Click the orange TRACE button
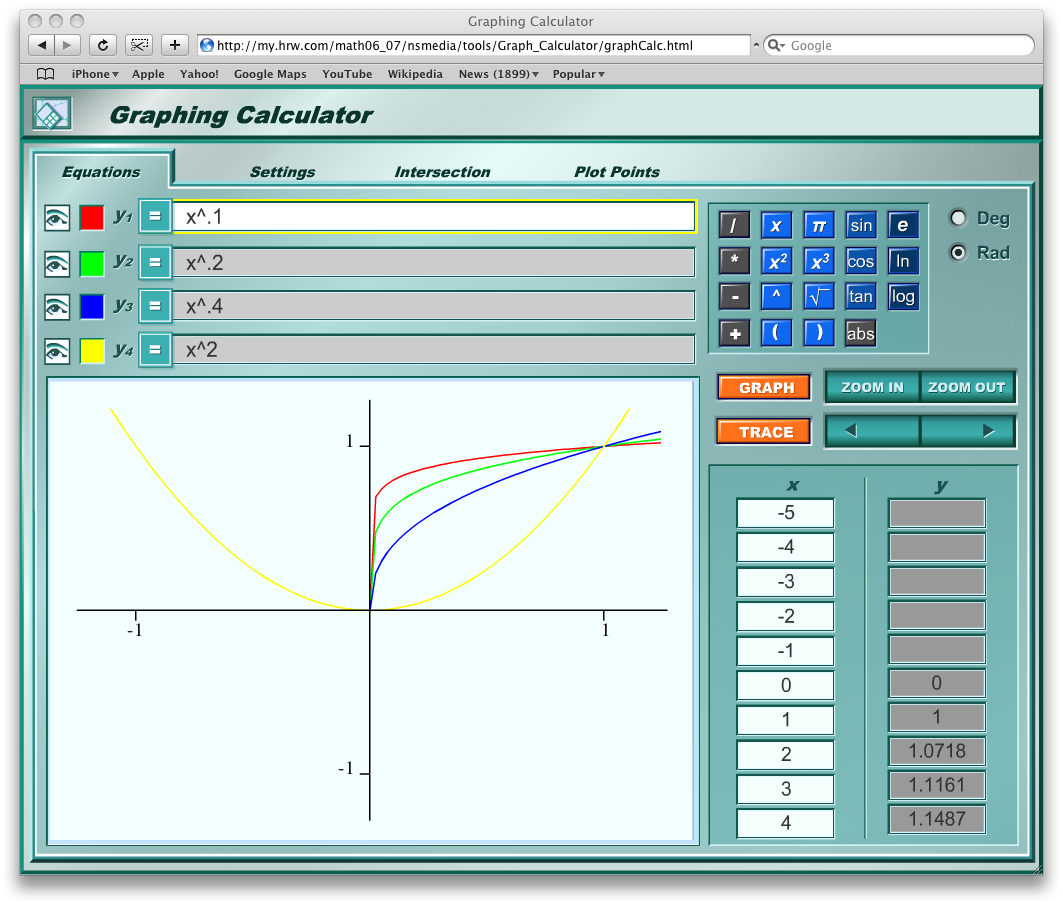 (x=764, y=432)
